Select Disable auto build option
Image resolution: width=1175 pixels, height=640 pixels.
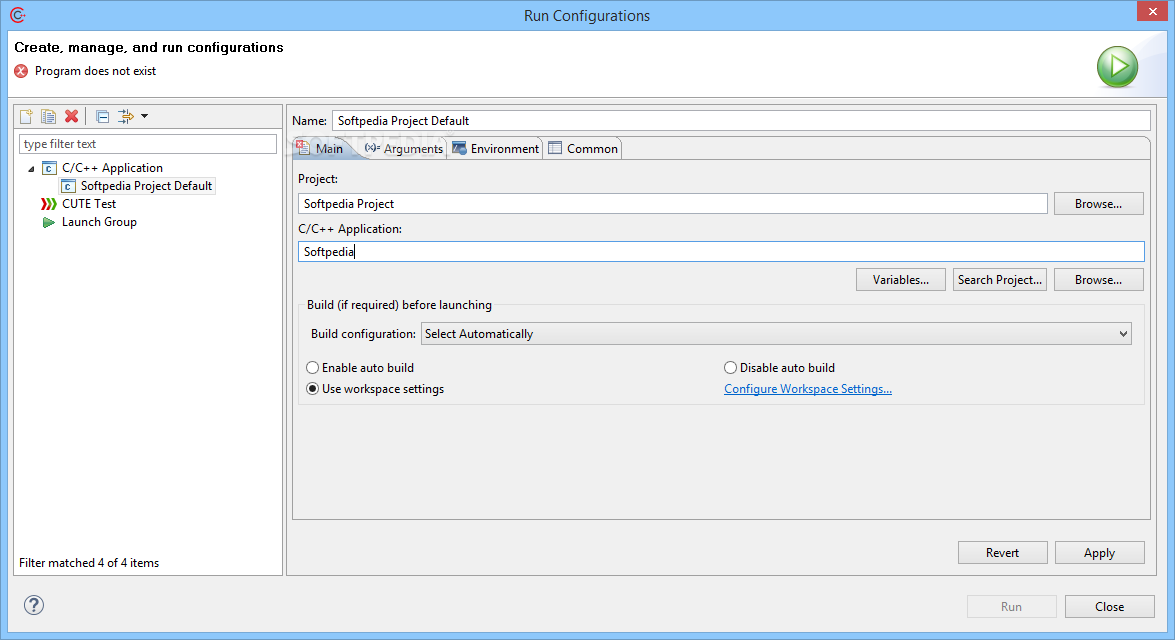[780, 368]
